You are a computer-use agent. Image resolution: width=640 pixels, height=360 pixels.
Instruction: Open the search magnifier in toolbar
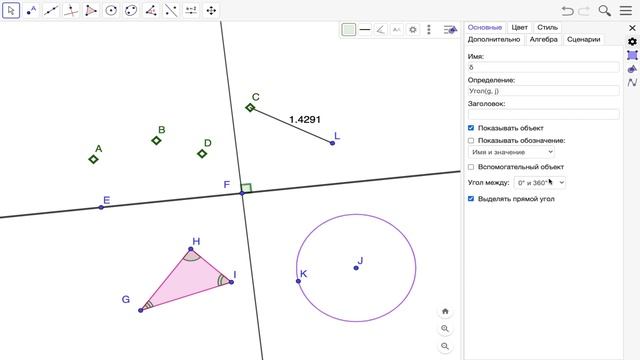tap(604, 11)
